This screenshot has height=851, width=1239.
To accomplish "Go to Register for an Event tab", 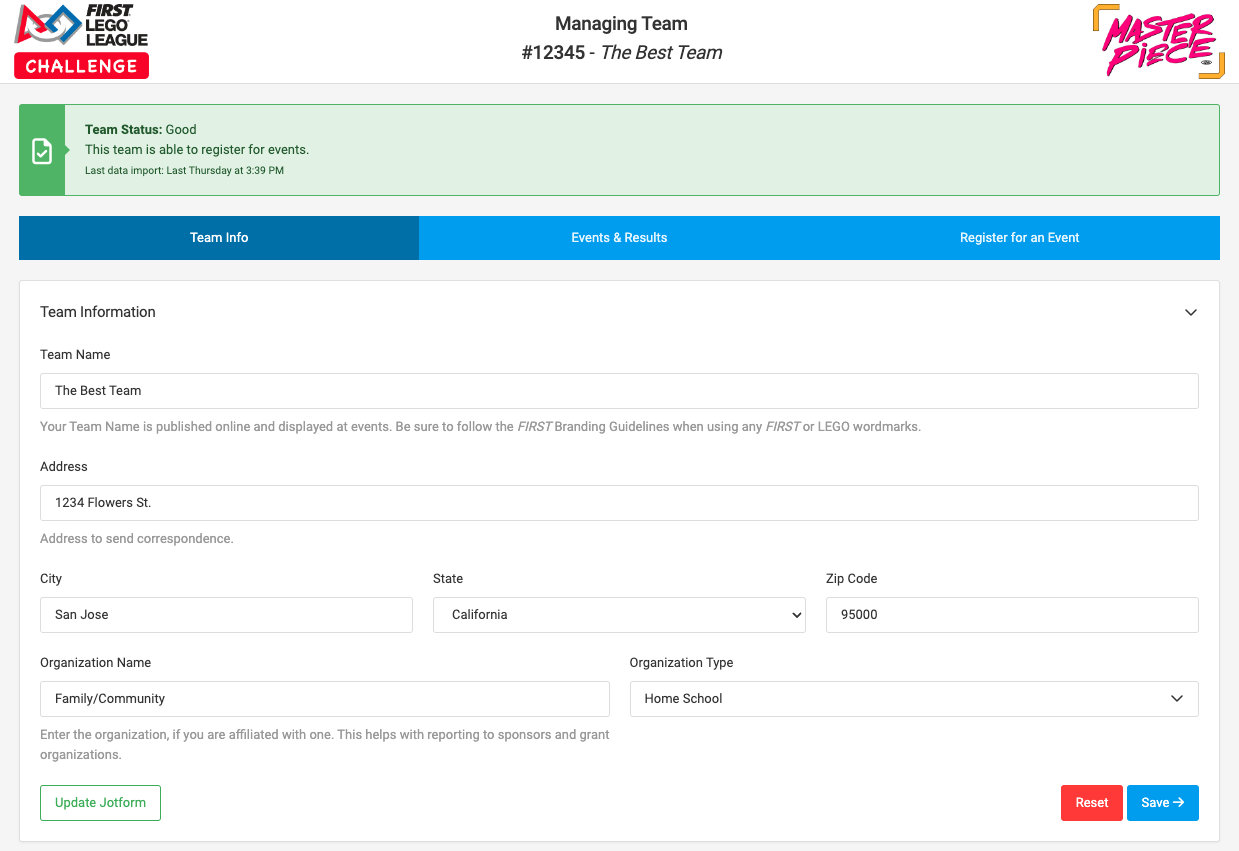I will point(1019,238).
